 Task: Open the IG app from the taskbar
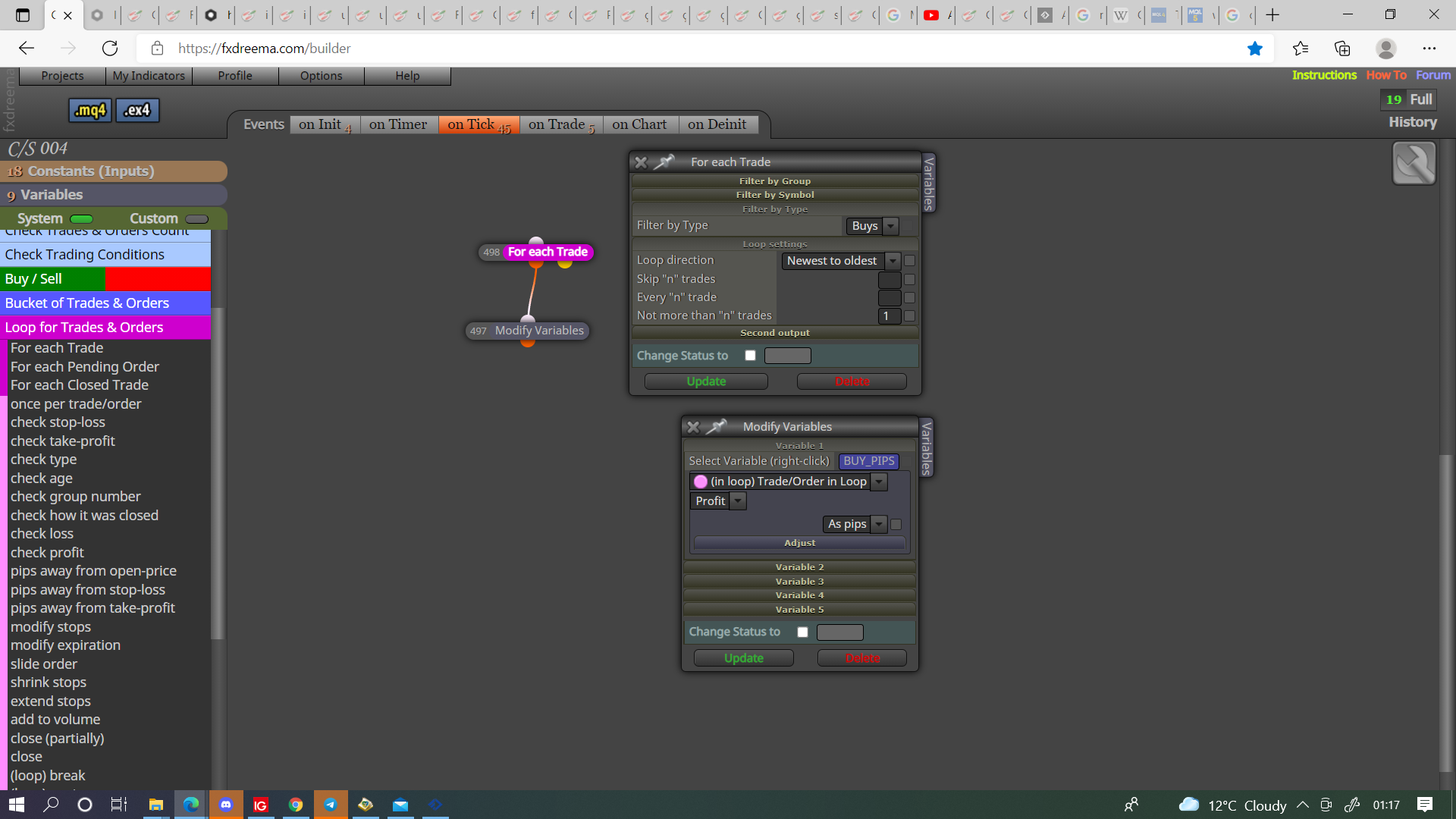(x=261, y=805)
